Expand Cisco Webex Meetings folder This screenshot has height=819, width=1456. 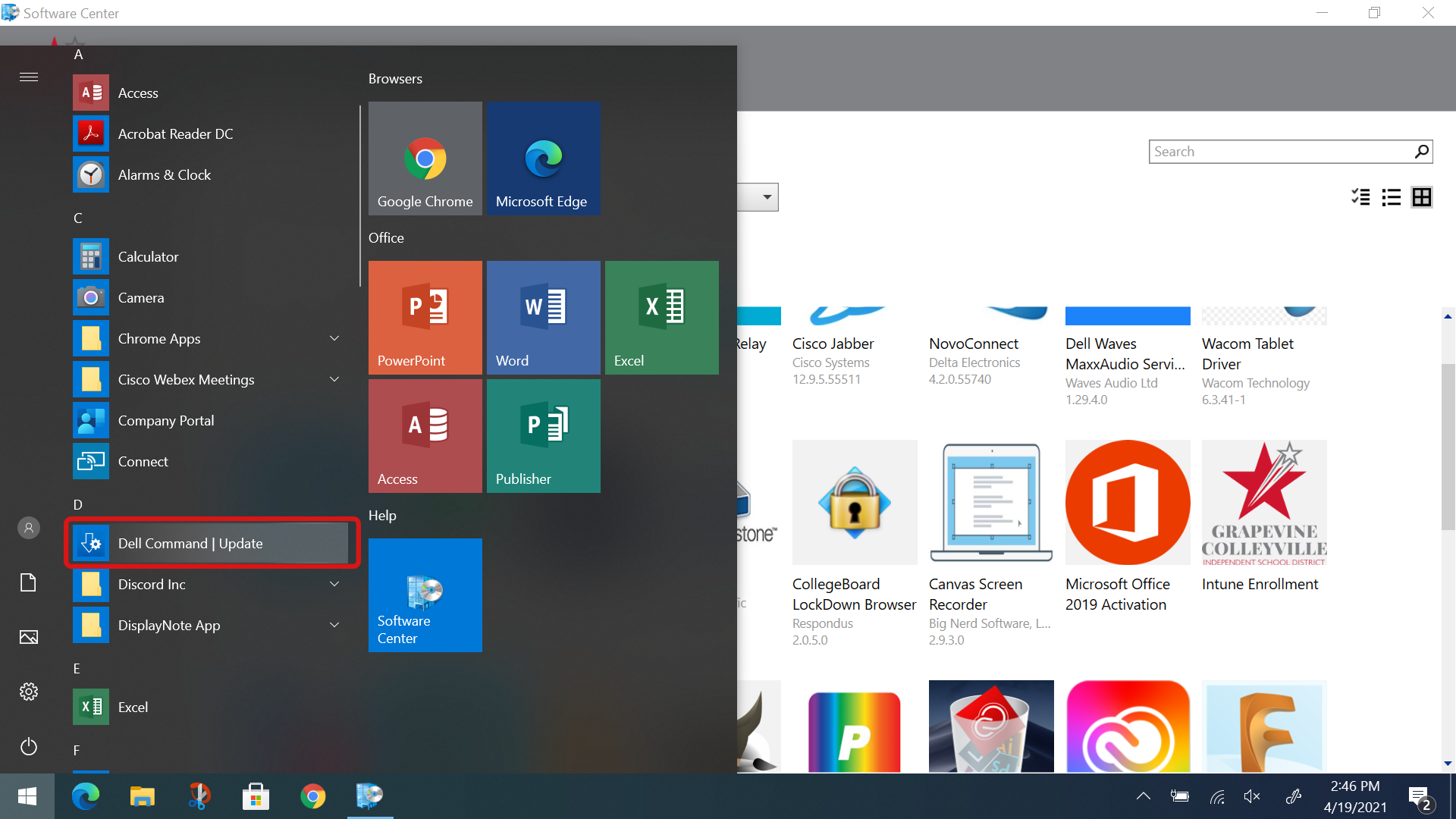(x=334, y=379)
